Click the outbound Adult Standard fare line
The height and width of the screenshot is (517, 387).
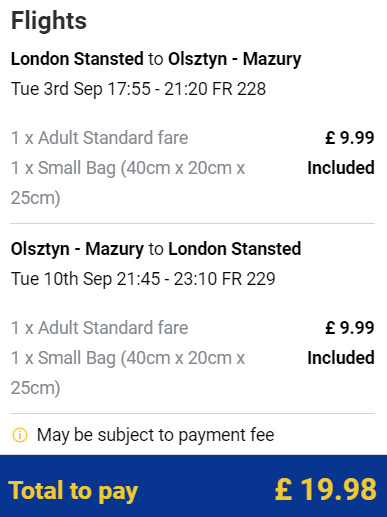coord(99,138)
